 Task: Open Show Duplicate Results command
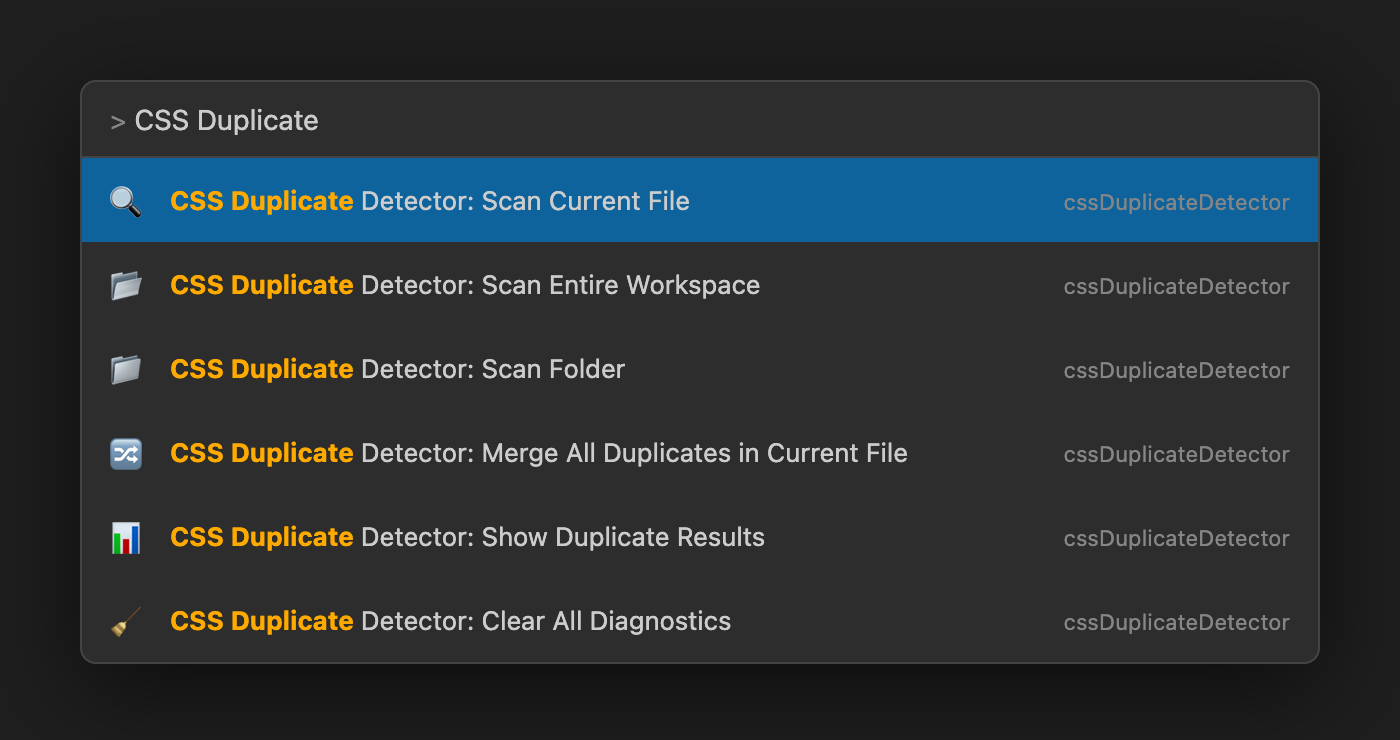[700, 537]
